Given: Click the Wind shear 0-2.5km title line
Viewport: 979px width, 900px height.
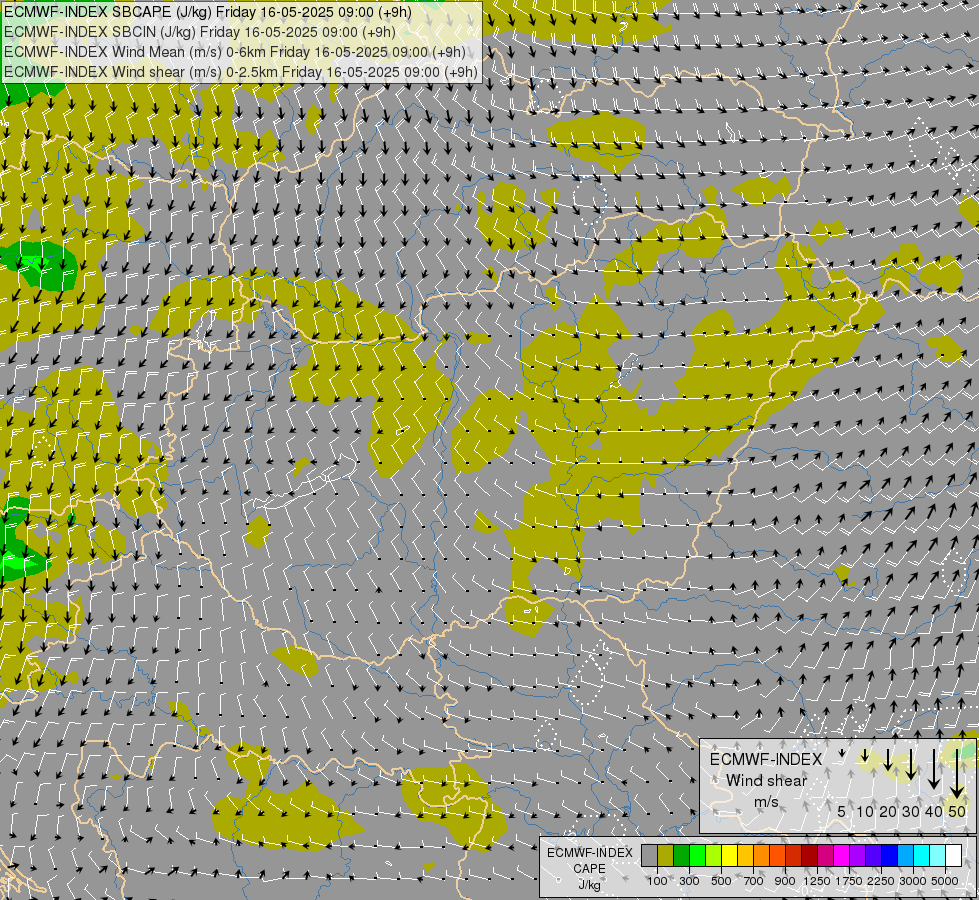Looking at the screenshot, I should point(241,72).
